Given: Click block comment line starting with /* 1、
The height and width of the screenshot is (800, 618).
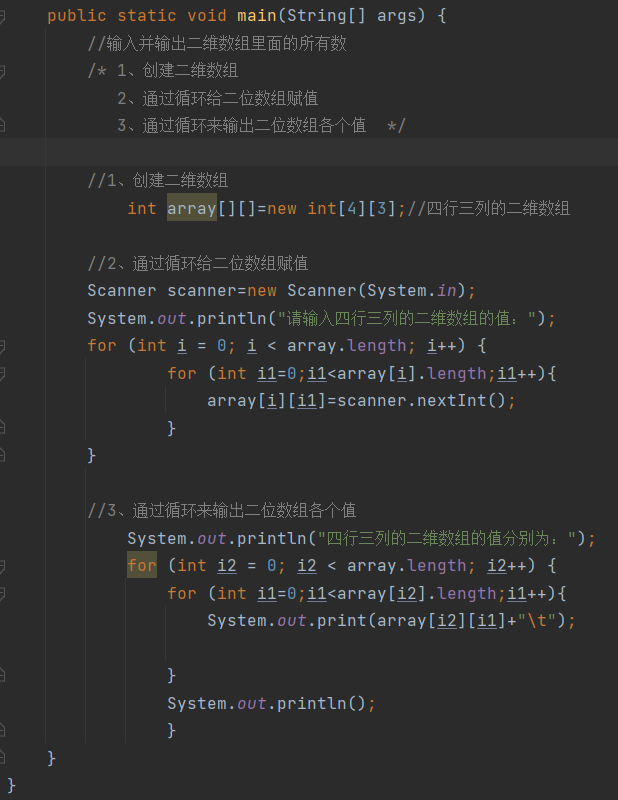Looking at the screenshot, I should (x=163, y=70).
